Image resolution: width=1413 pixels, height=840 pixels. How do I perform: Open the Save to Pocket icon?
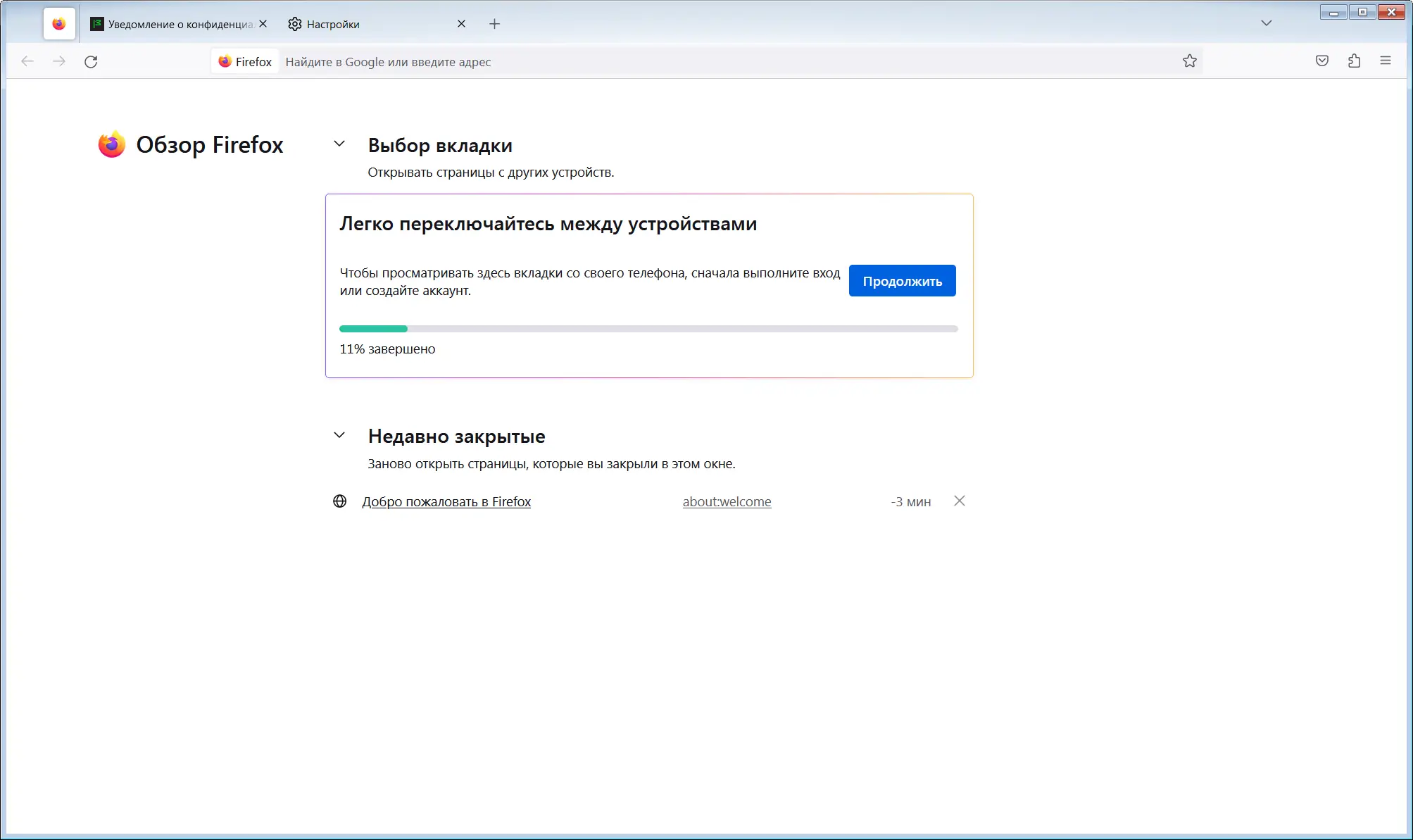click(1321, 61)
